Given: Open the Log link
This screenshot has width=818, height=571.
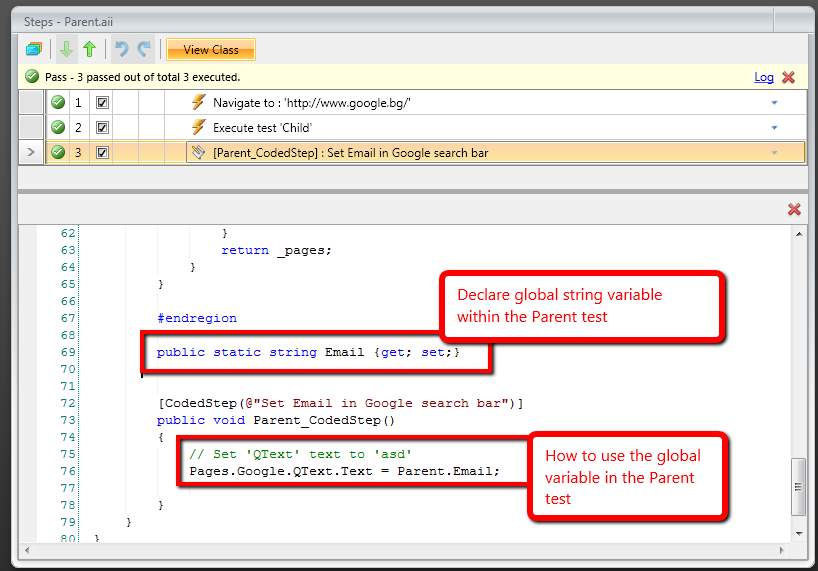Looking at the screenshot, I should tap(764, 77).
